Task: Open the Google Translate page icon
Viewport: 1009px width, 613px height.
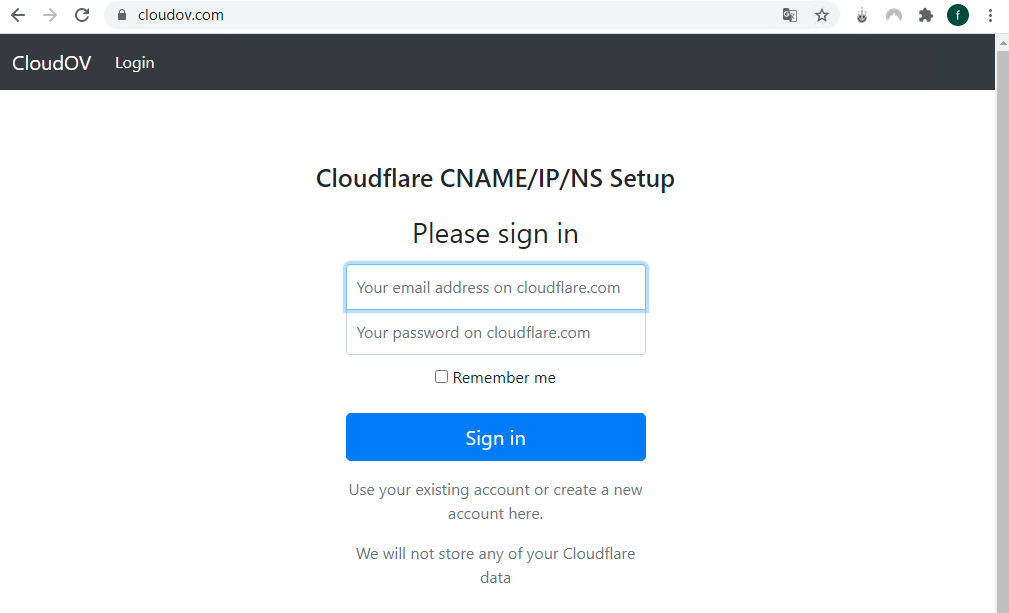Action: 790,15
